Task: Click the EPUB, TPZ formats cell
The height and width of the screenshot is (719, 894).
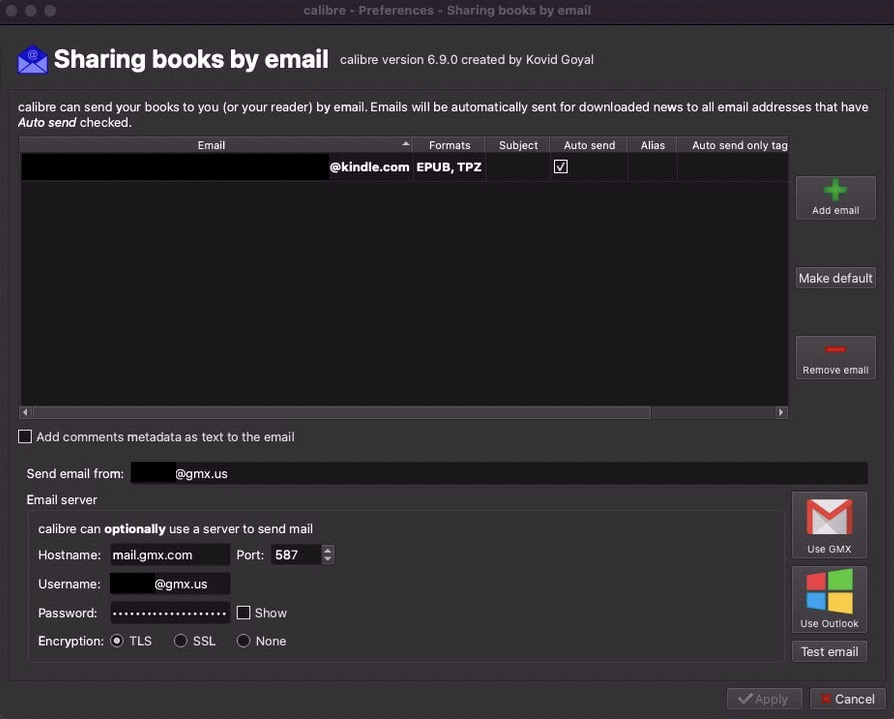Action: point(449,167)
